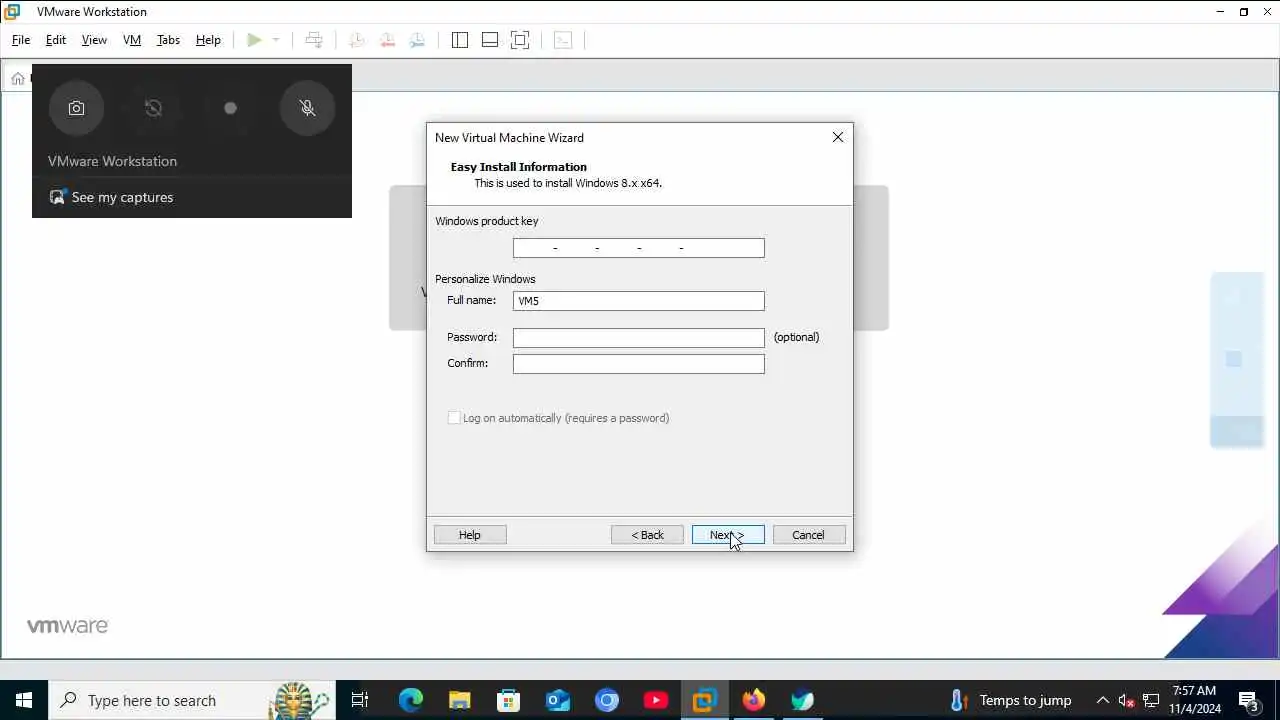Click Take a snapshot toolbar icon
Viewport: 1280px width, 720px height.
point(357,40)
